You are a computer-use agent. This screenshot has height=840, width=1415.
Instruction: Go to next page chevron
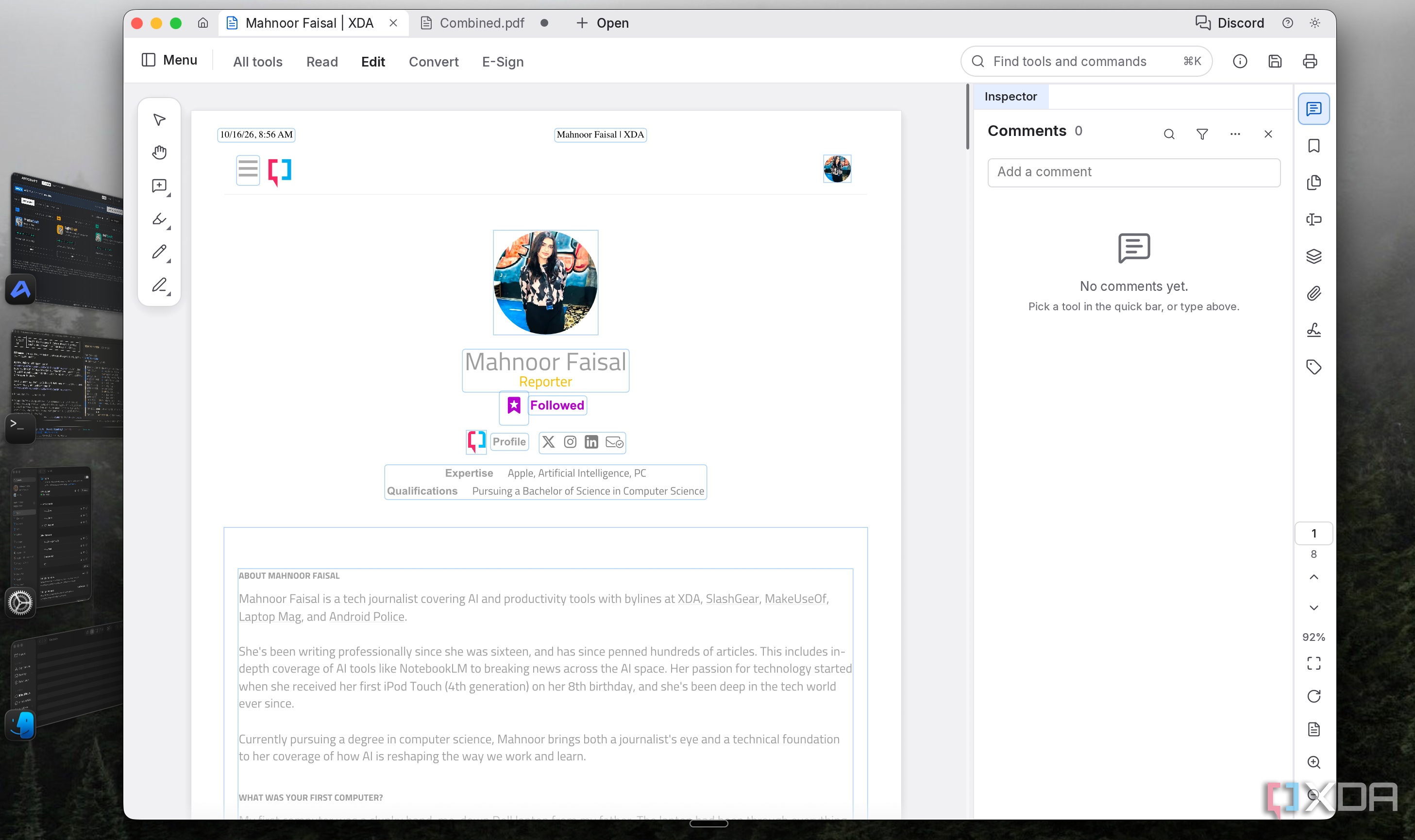tap(1313, 607)
